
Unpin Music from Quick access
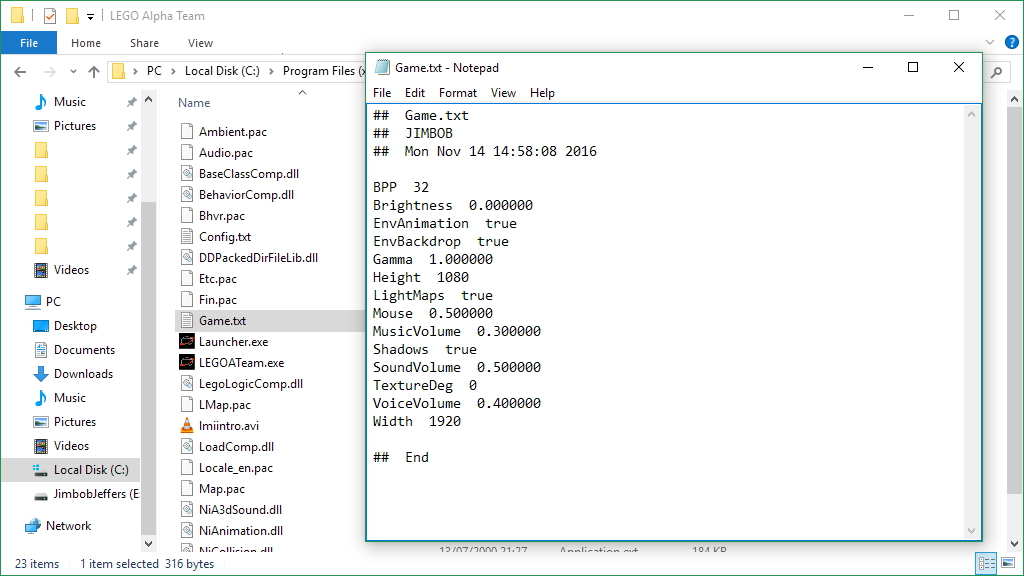point(131,102)
